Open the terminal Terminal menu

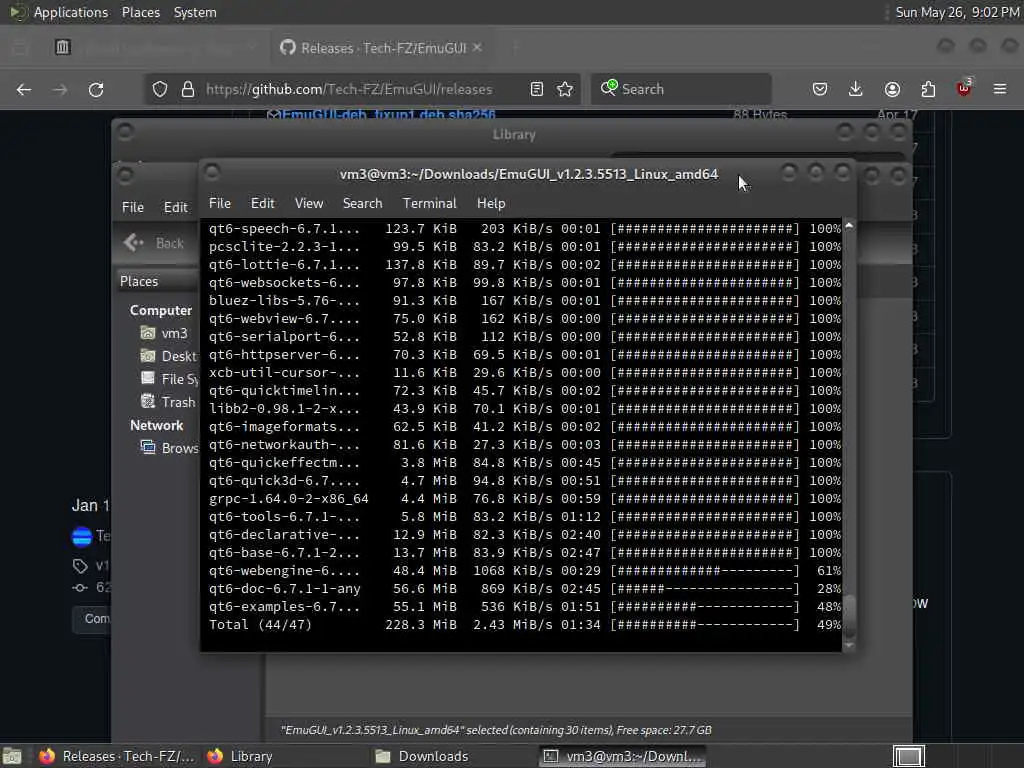click(x=429, y=203)
